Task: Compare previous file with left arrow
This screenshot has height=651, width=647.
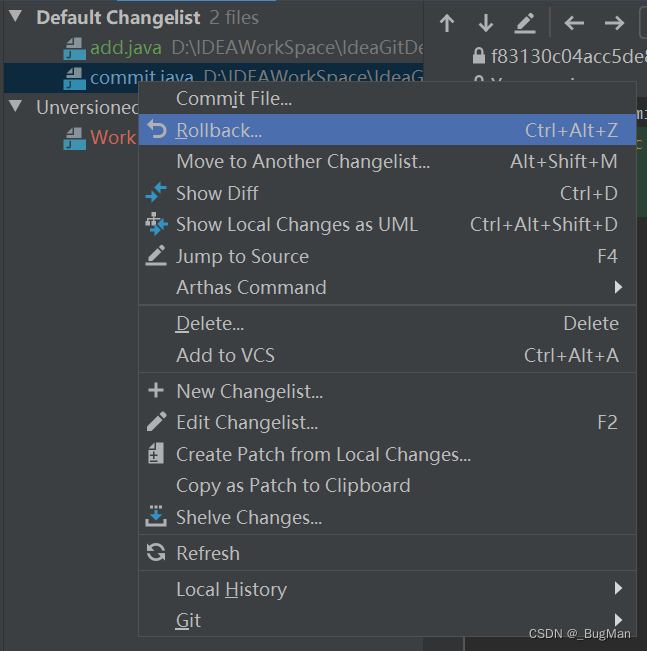Action: [574, 23]
